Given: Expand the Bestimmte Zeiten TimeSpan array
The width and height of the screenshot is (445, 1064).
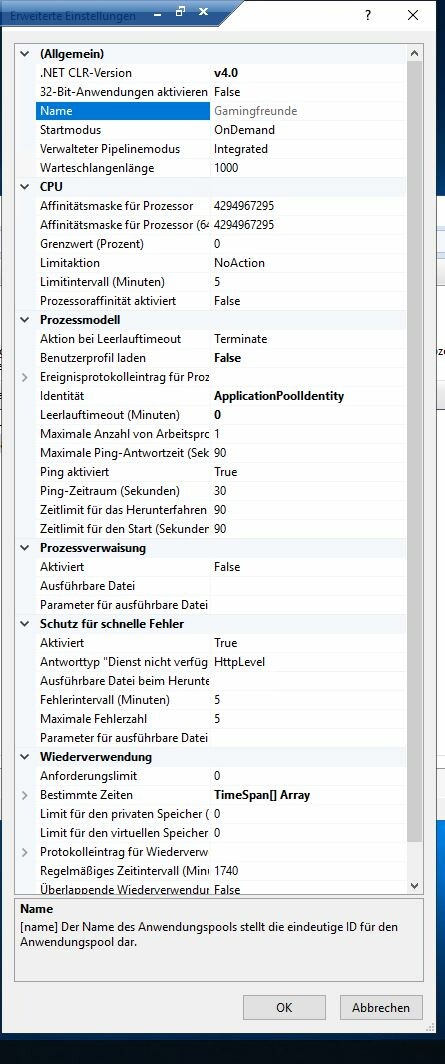Looking at the screenshot, I should [25, 795].
